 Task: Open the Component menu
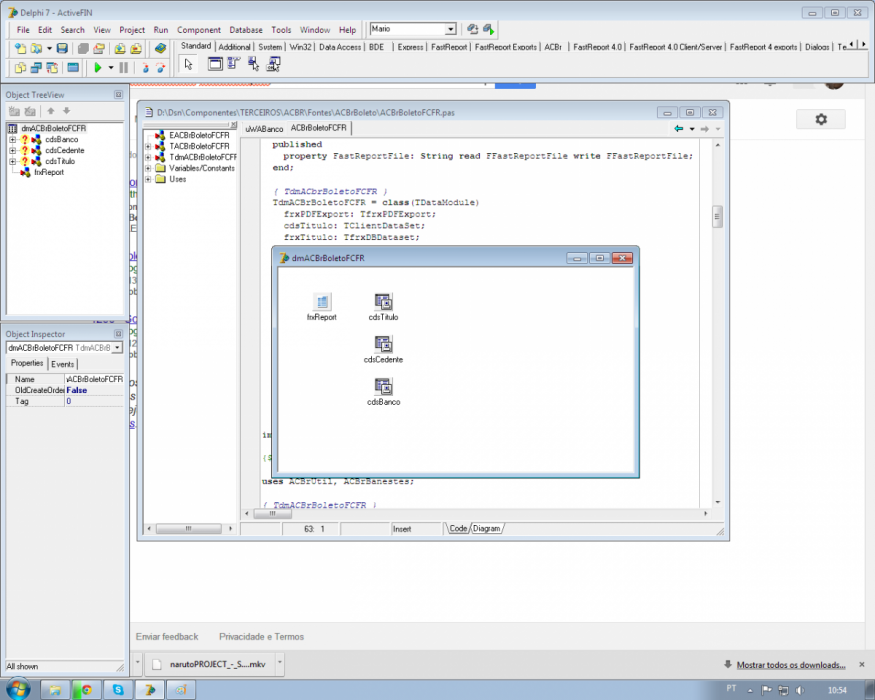tap(199, 30)
